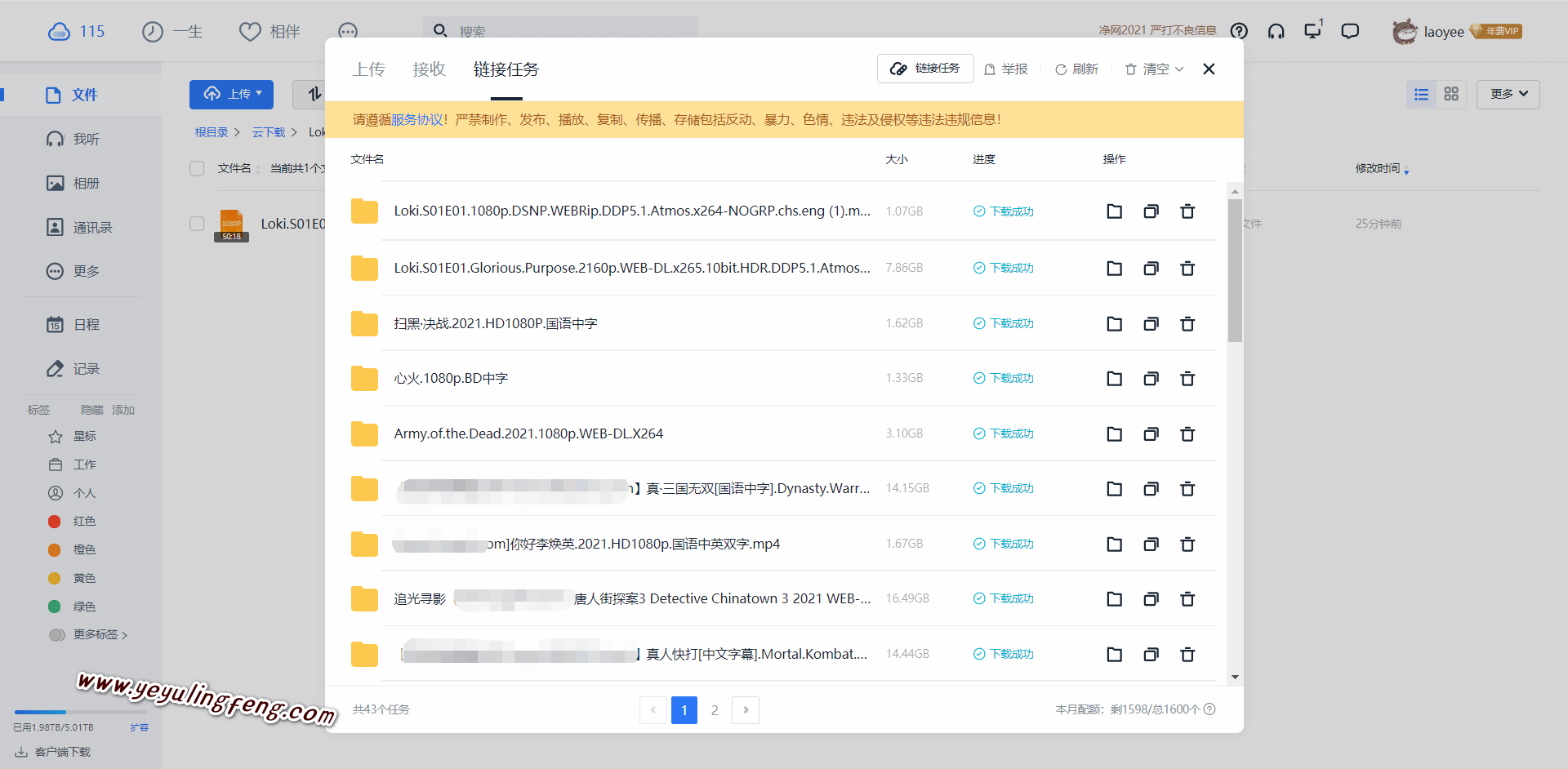Viewport: 1568px width, 769px height.
Task: Expand 更多标签 in the sidebar
Action: 89,634
